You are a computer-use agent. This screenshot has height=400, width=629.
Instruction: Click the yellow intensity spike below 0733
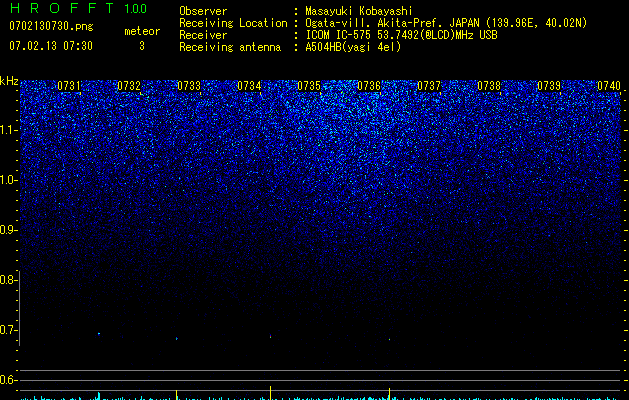point(177,394)
